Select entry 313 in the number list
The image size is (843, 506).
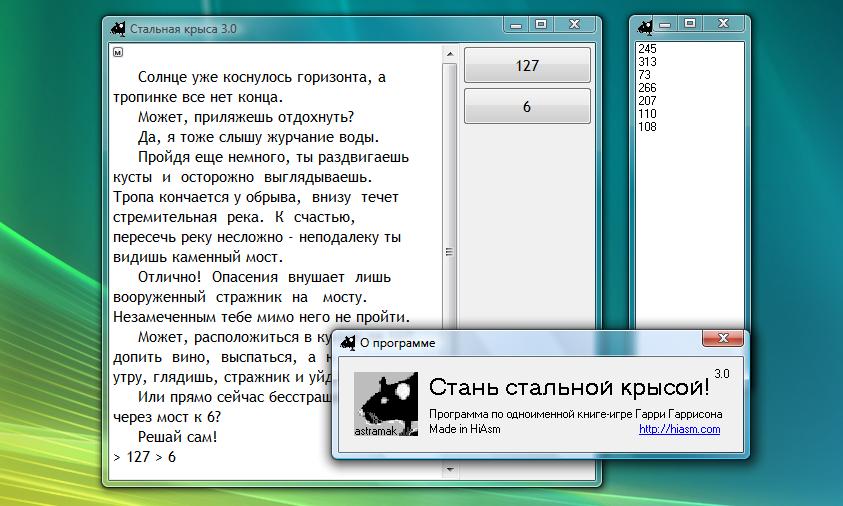647,62
